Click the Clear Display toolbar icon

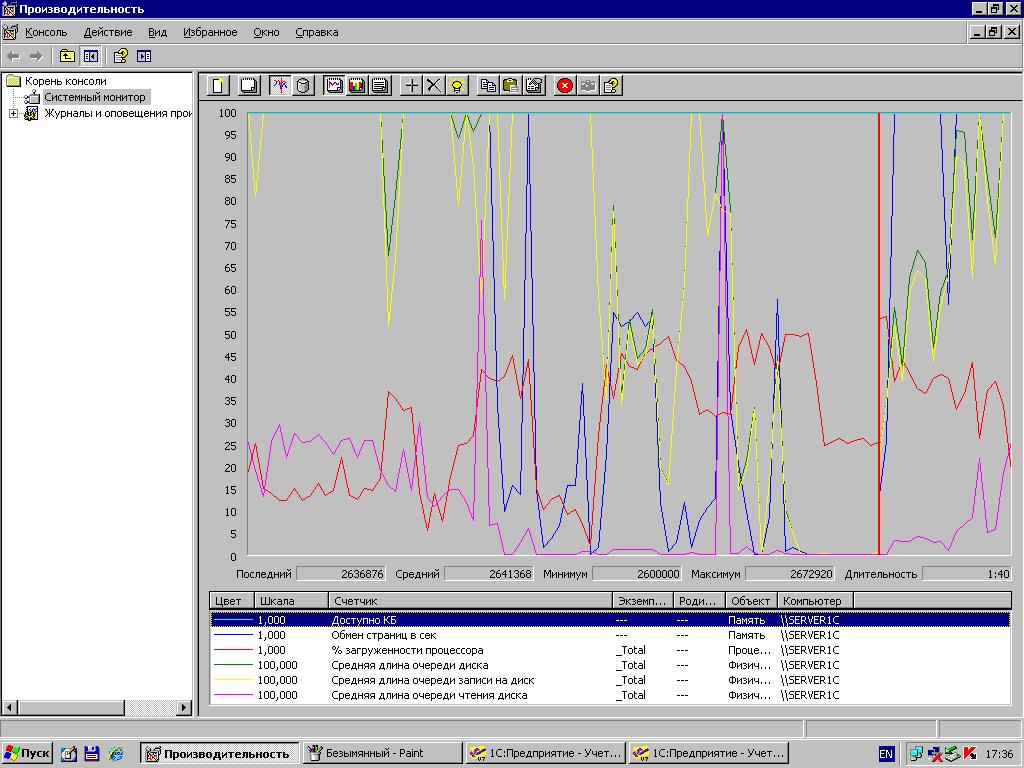tap(249, 86)
